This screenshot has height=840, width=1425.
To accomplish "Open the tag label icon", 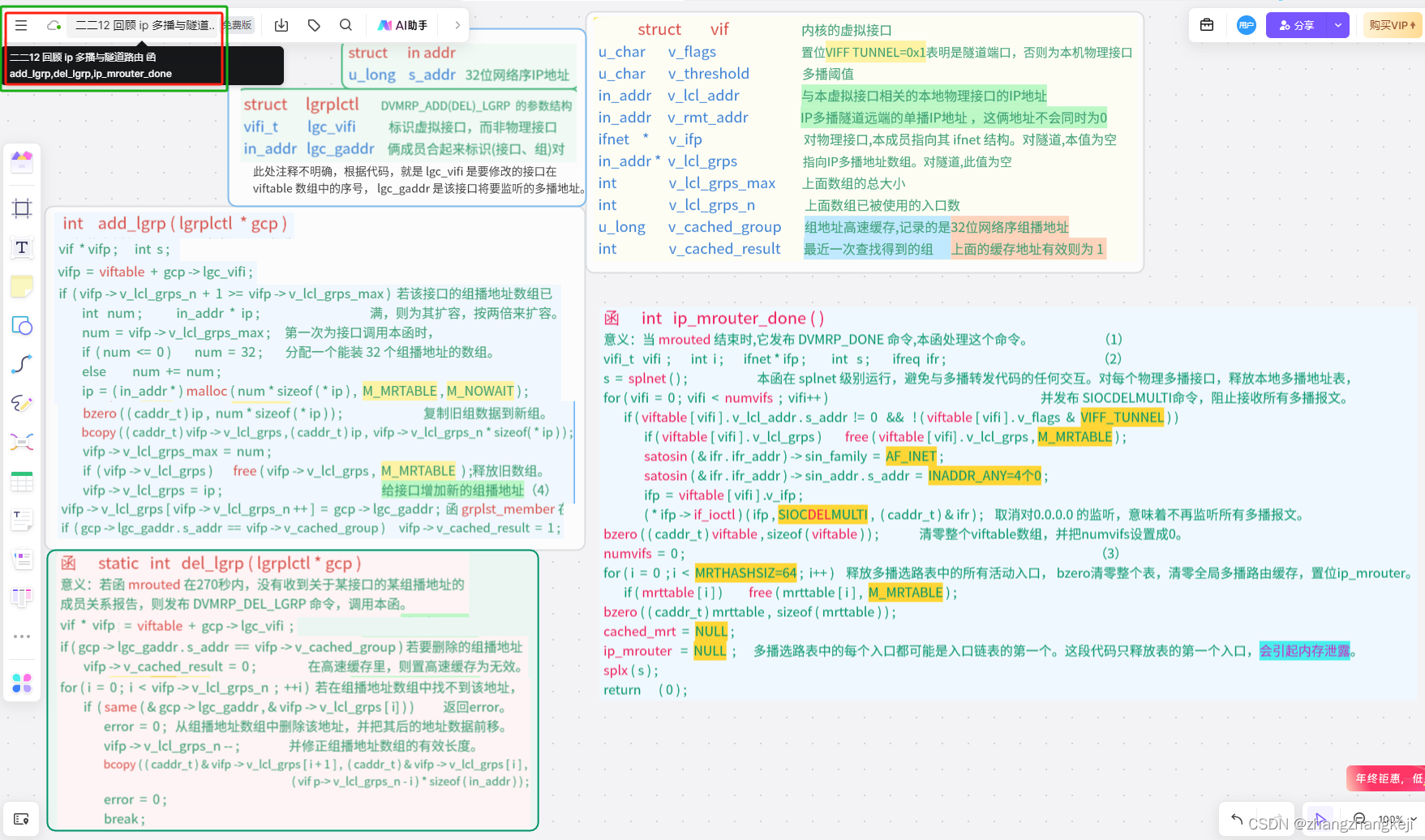I will click(314, 25).
